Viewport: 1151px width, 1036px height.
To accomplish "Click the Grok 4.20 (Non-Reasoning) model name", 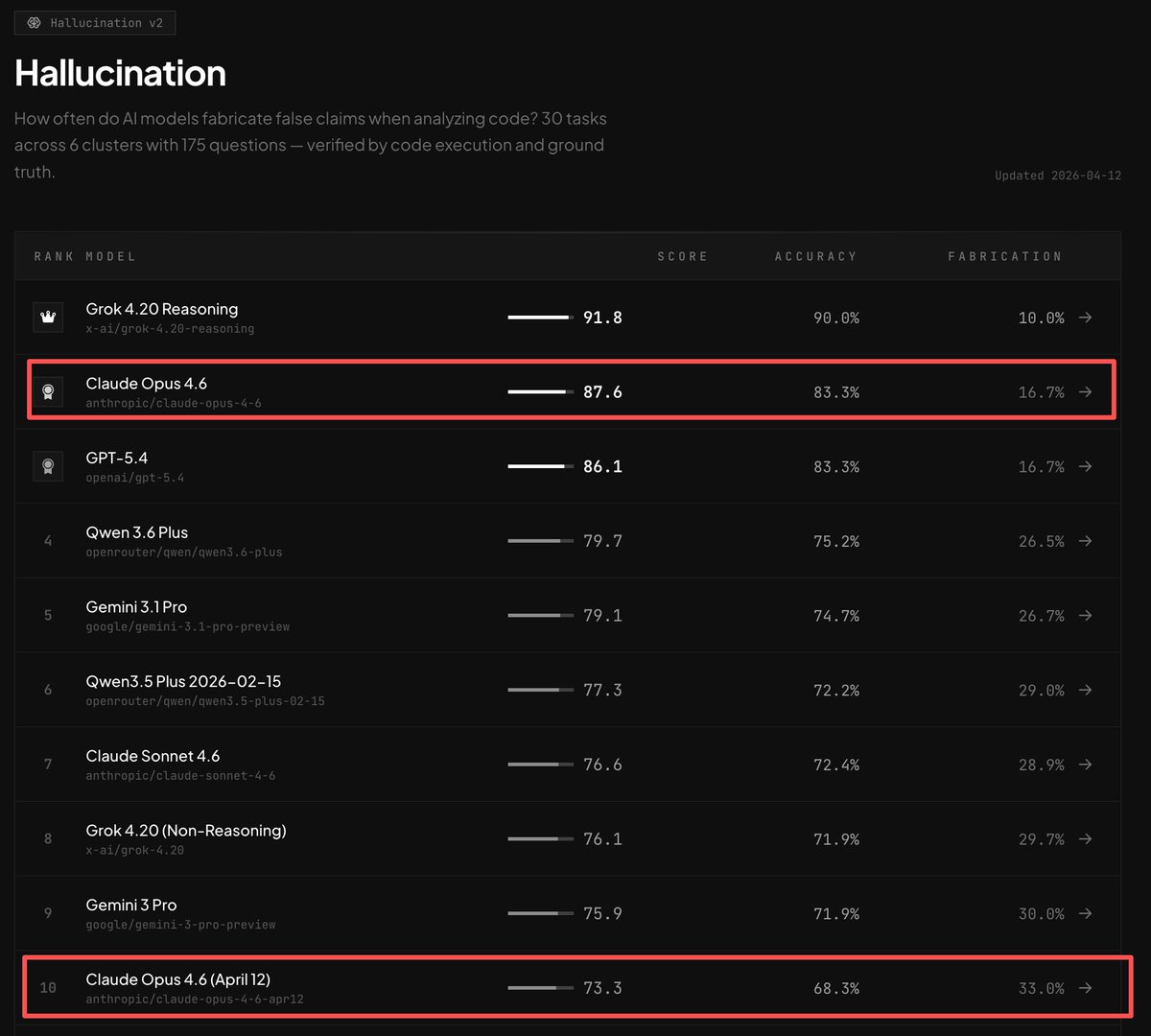I will (x=186, y=831).
